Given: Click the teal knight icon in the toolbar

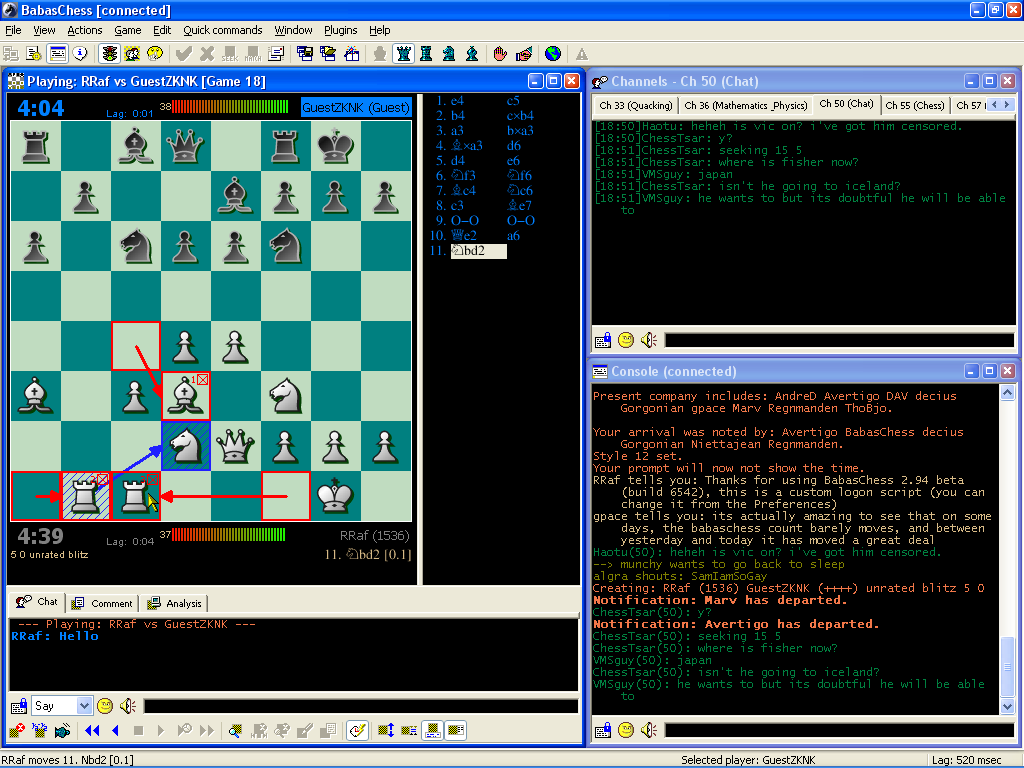Looking at the screenshot, I should point(449,54).
